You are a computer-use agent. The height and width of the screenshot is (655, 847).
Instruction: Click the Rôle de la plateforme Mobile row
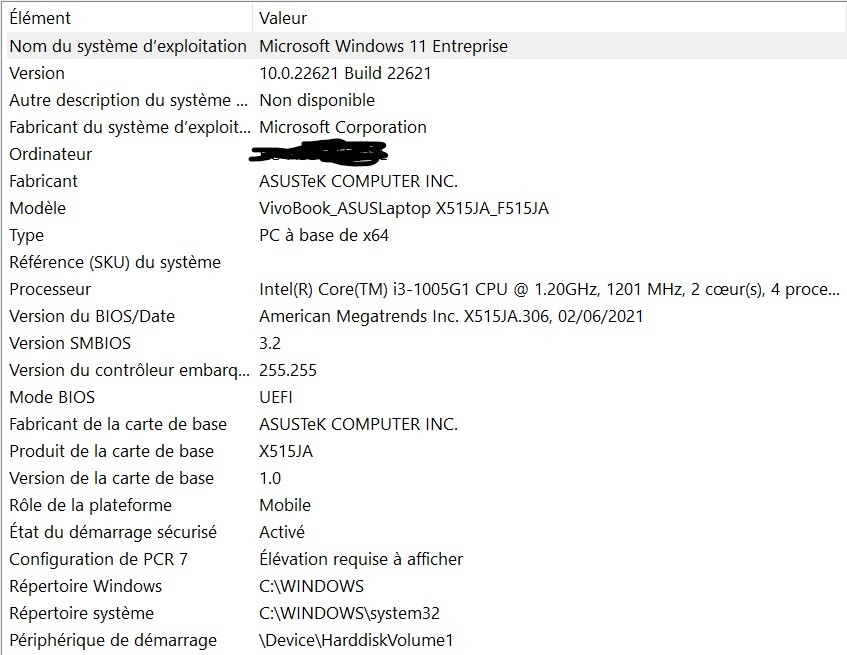click(x=425, y=505)
